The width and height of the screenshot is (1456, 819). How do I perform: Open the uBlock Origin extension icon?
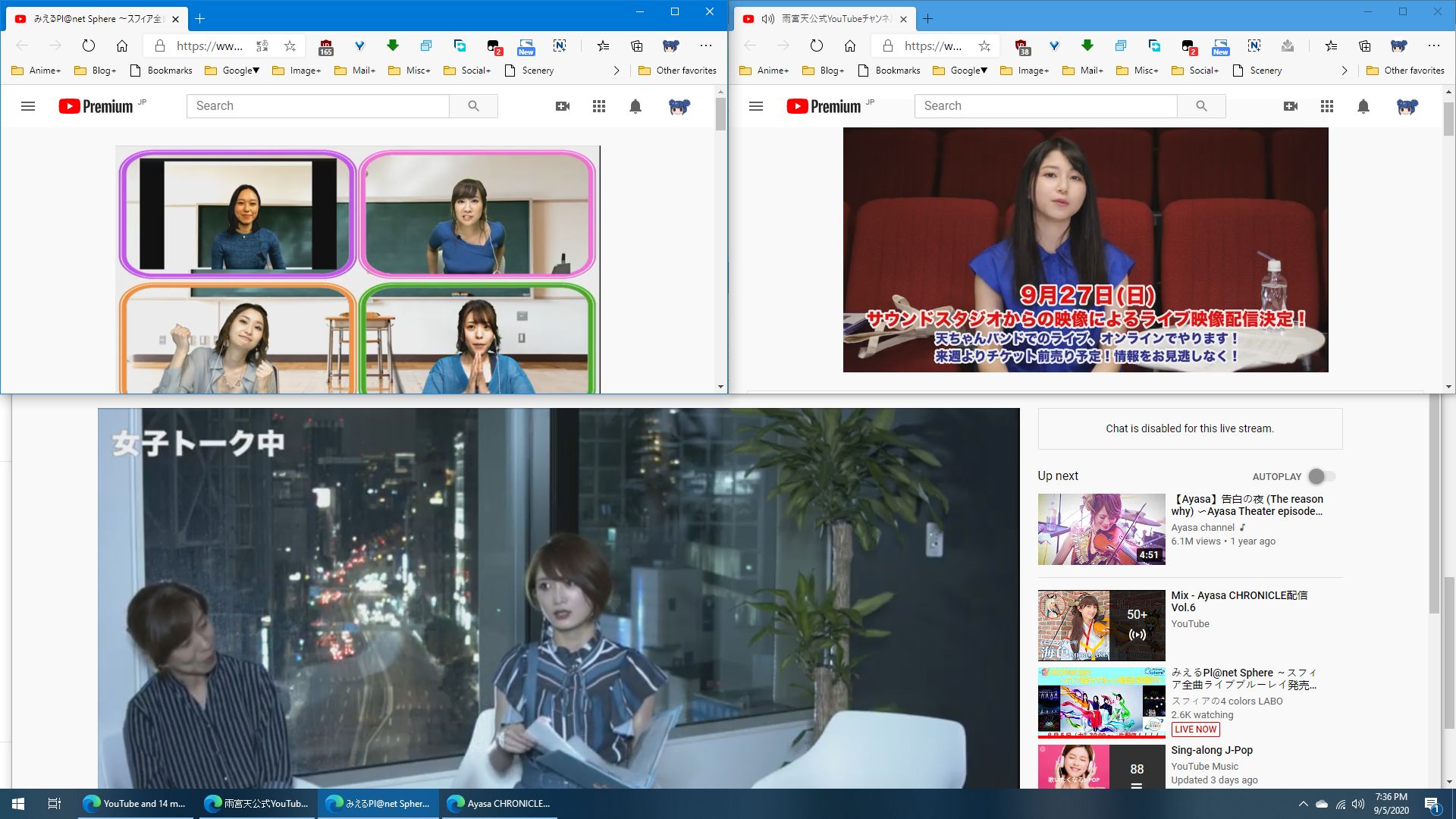click(325, 45)
